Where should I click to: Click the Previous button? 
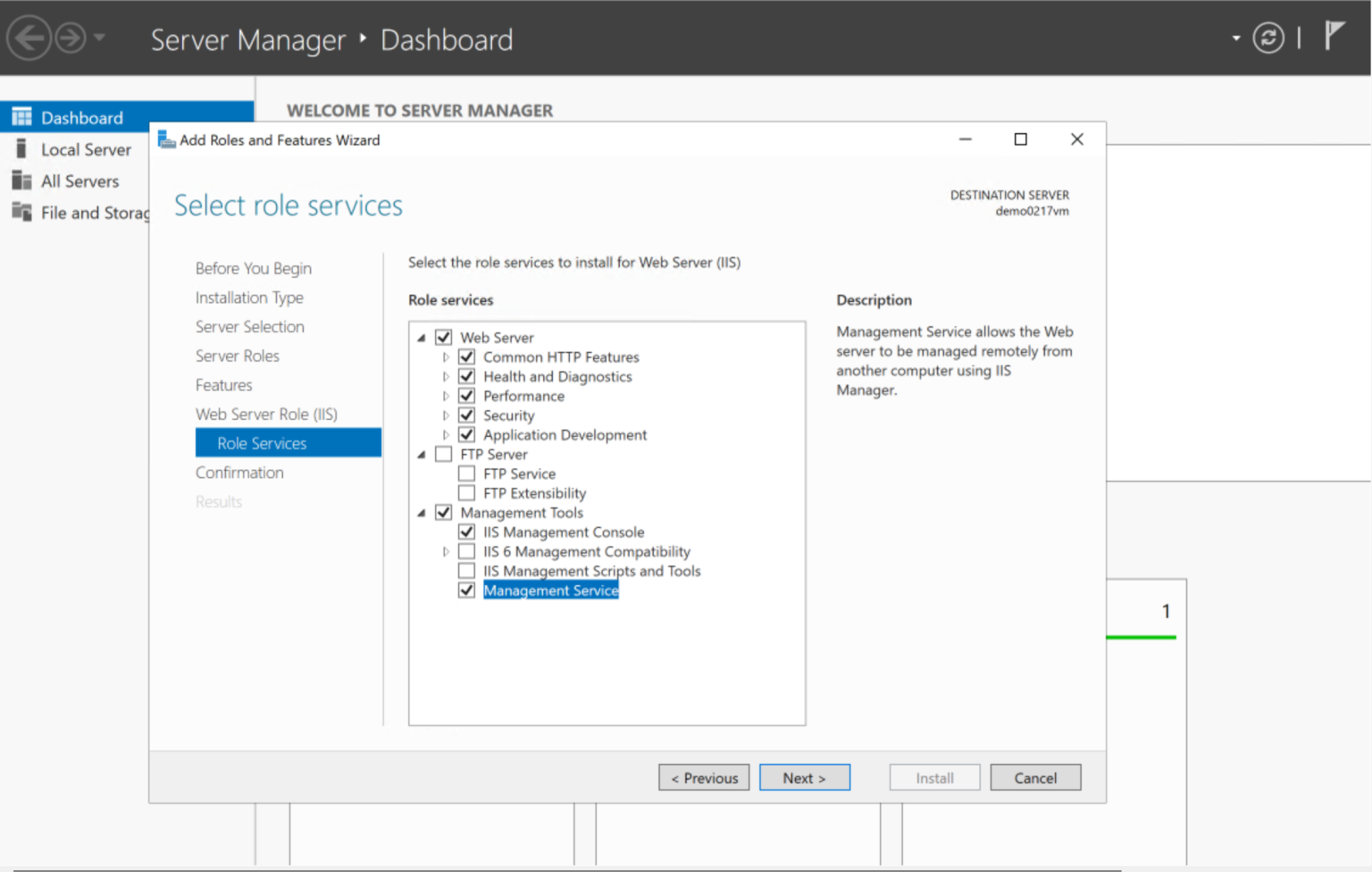pyautogui.click(x=703, y=777)
